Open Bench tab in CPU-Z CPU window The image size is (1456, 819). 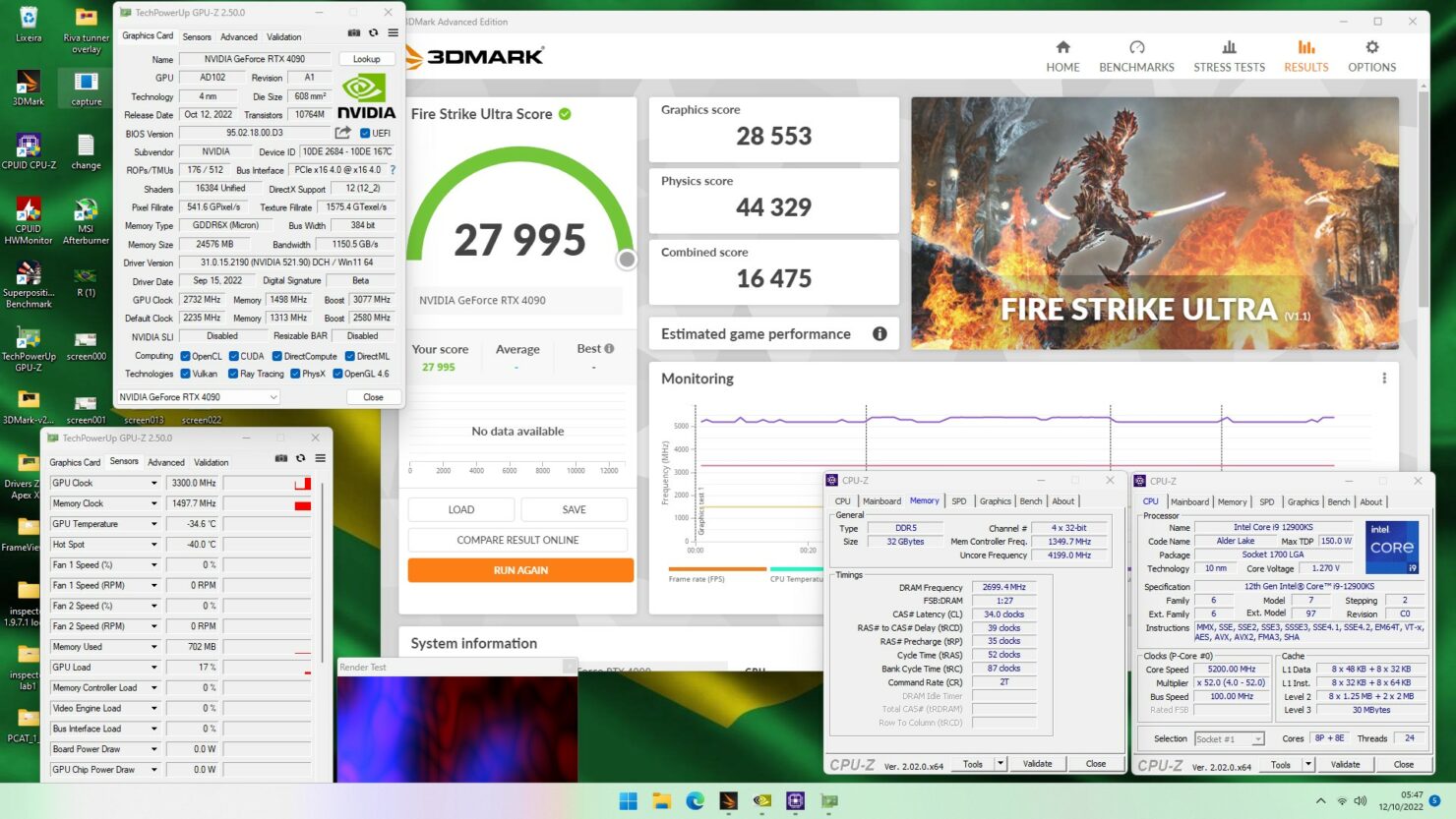(x=1339, y=502)
